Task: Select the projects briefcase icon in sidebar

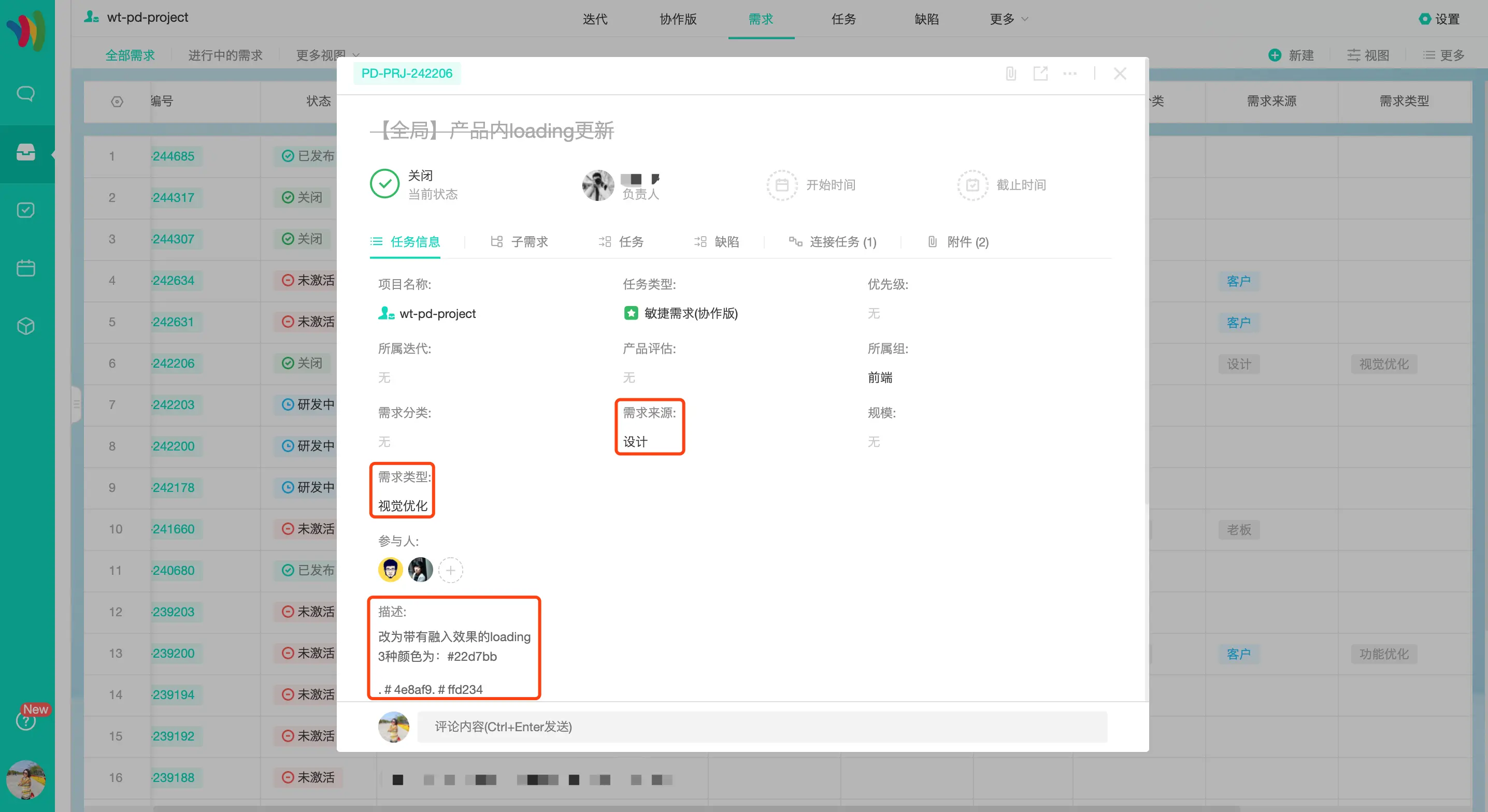Action: click(x=26, y=152)
